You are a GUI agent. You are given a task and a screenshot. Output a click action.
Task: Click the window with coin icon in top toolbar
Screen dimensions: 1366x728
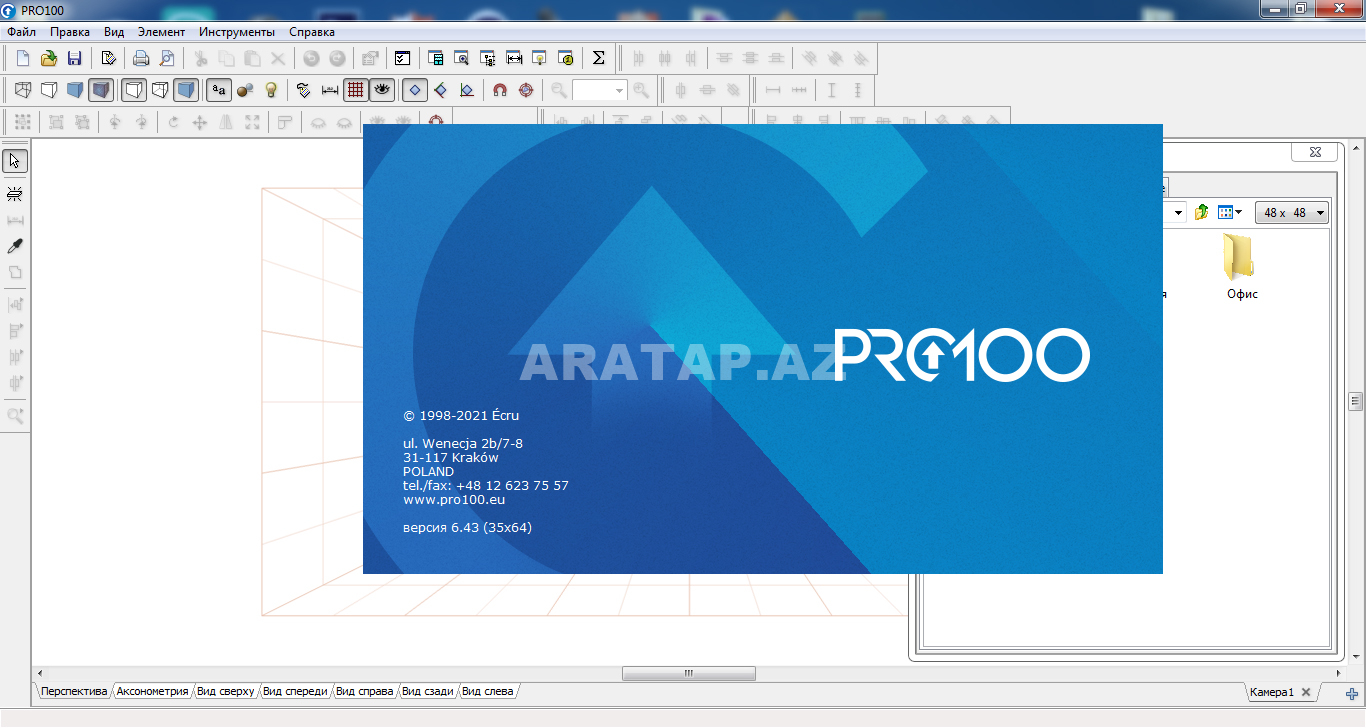566,58
